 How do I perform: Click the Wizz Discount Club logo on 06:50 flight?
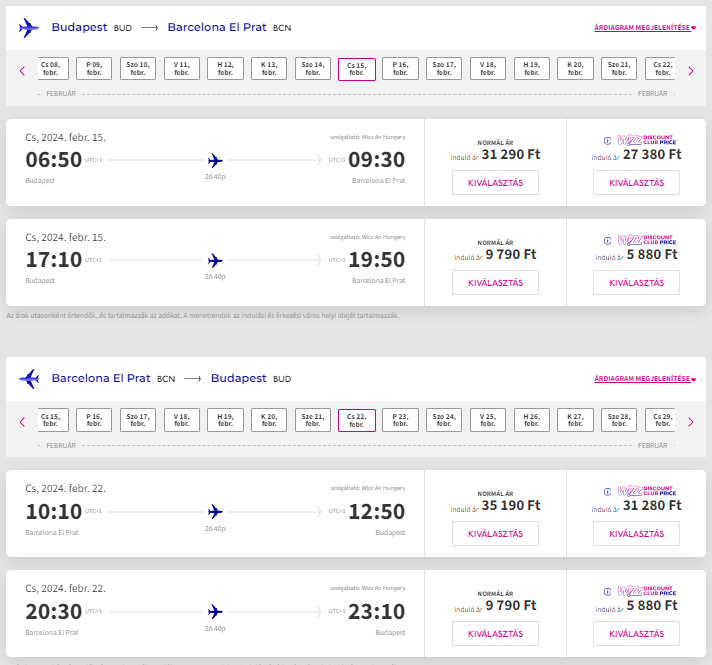[647, 140]
